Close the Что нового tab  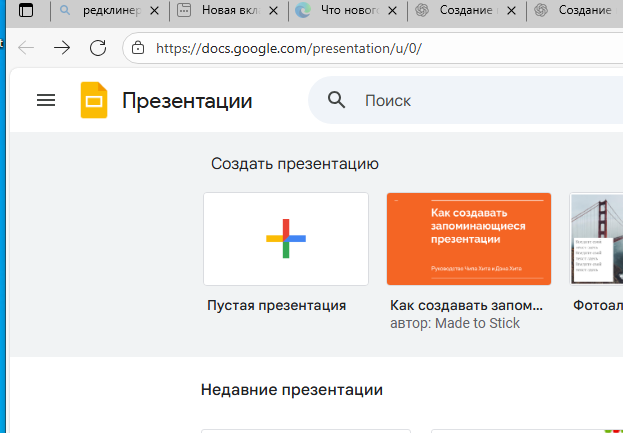[392, 11]
